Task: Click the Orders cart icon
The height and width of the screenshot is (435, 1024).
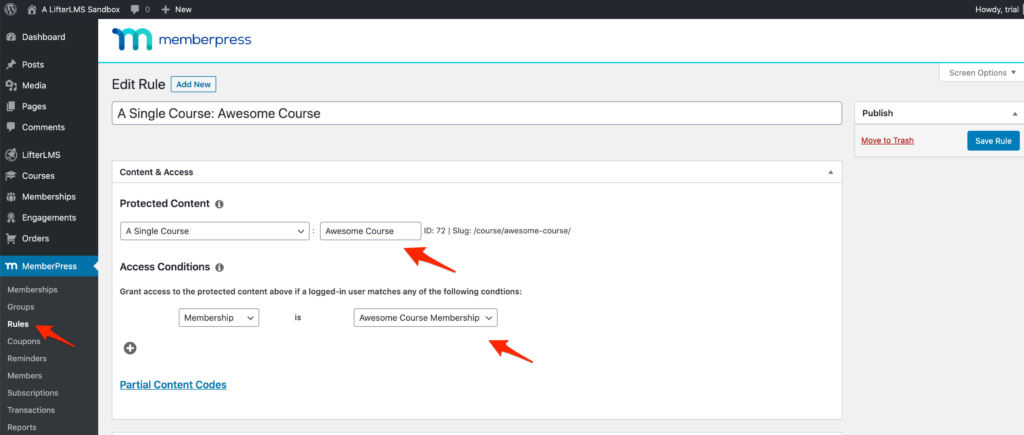Action: pos(10,238)
